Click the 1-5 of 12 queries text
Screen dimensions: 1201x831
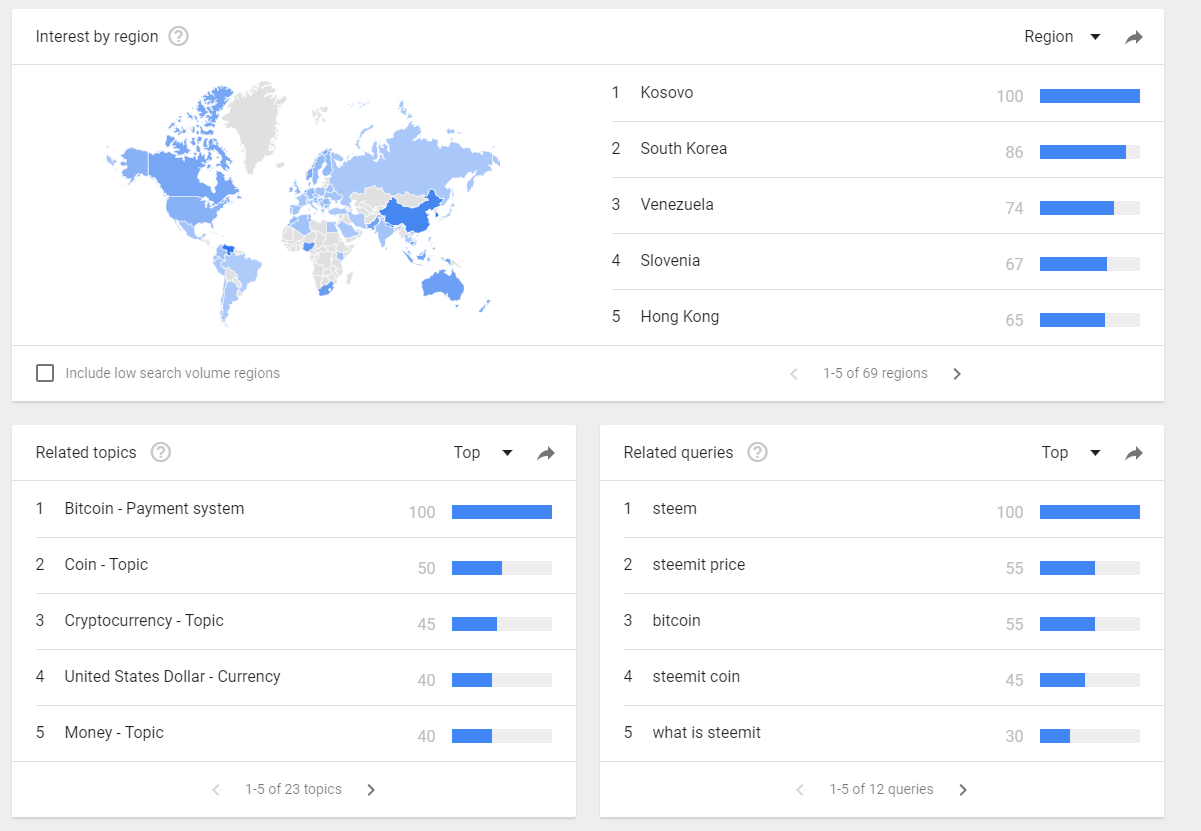point(881,790)
